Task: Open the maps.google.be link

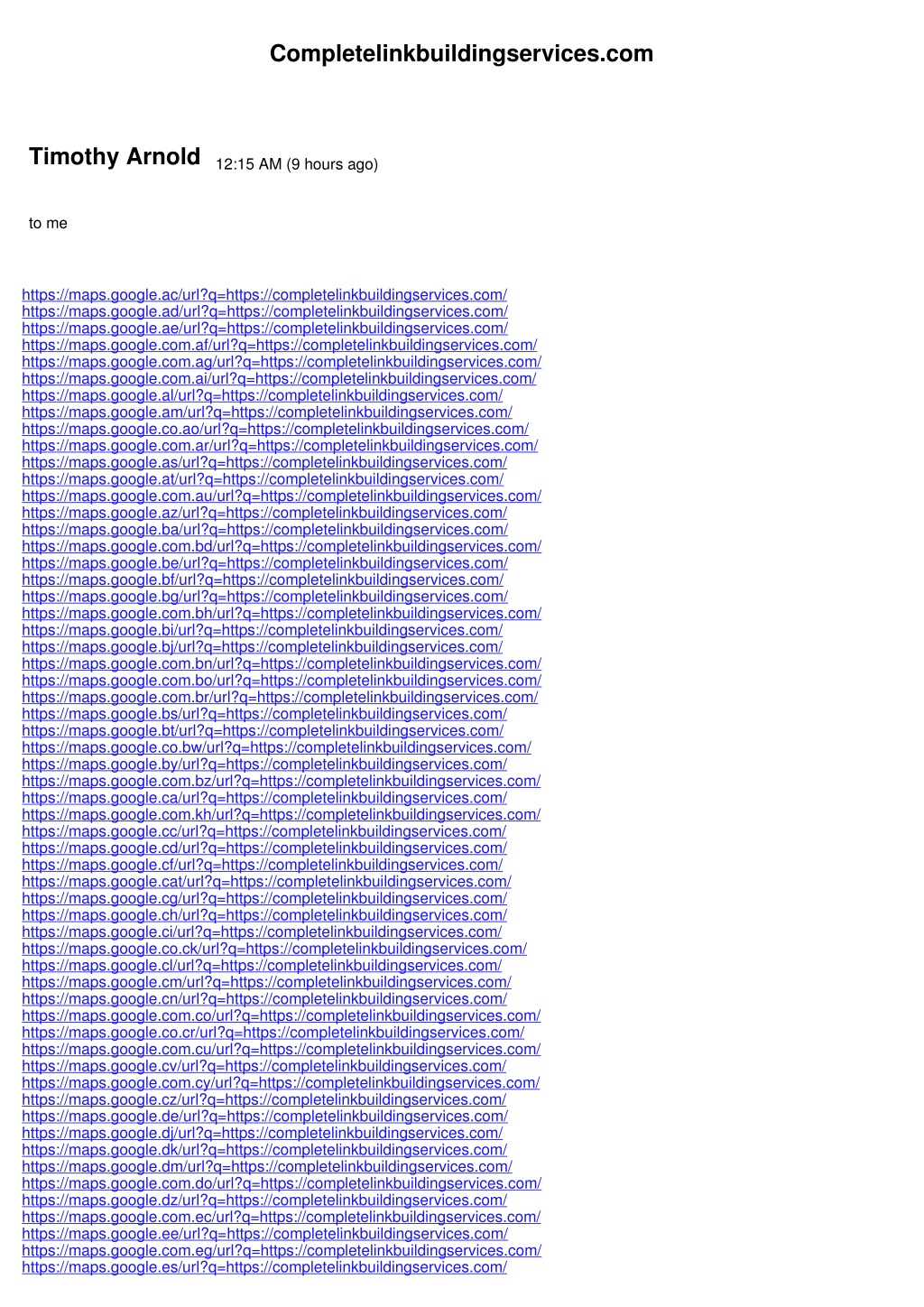Action: point(264,563)
